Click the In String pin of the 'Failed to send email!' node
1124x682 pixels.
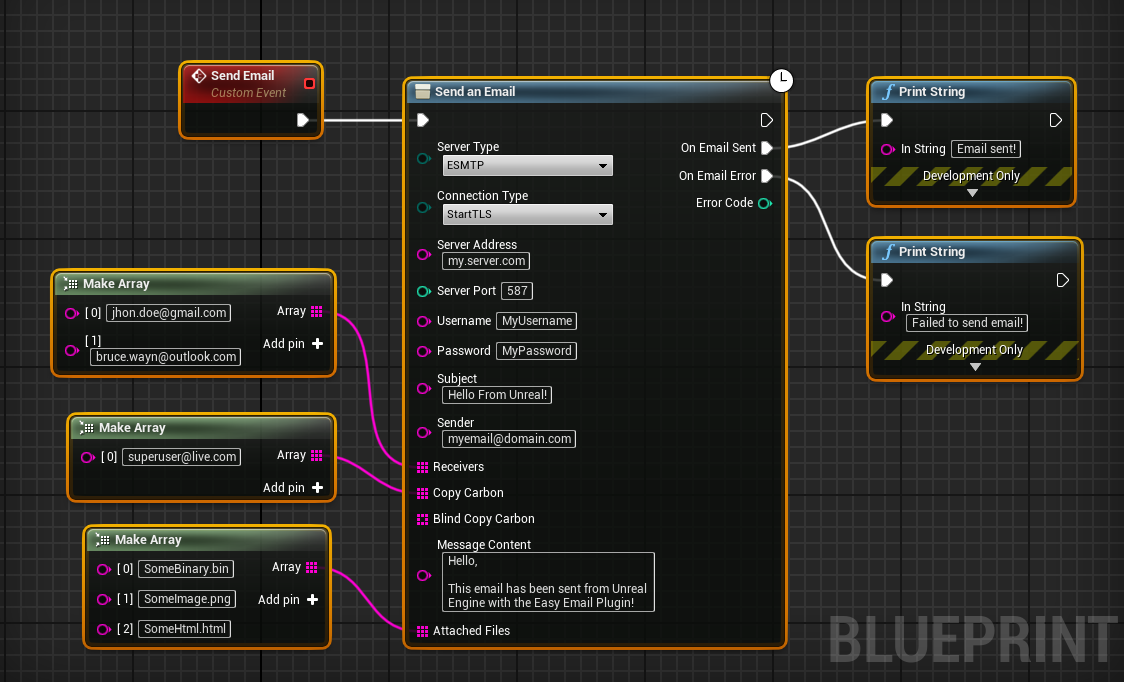tap(887, 316)
